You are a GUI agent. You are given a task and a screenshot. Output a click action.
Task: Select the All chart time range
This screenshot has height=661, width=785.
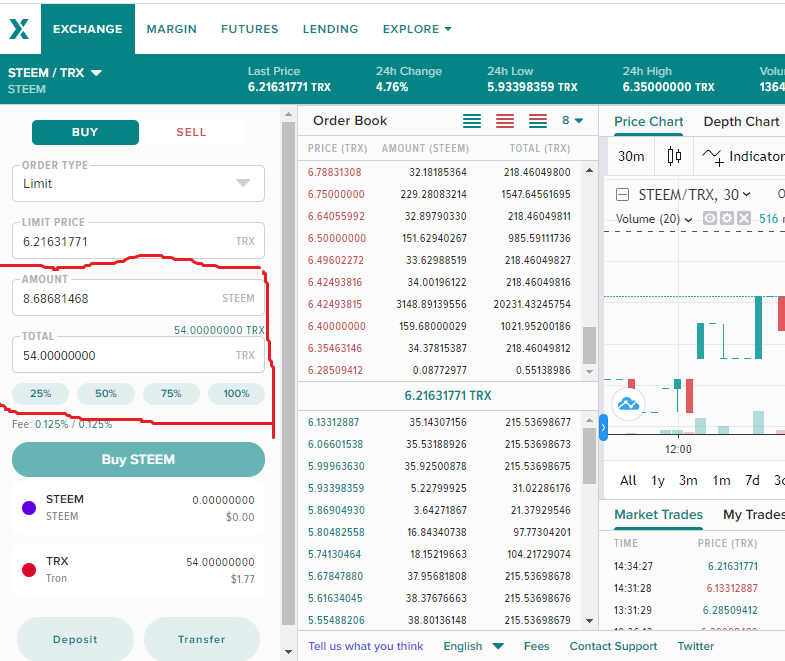point(628,480)
